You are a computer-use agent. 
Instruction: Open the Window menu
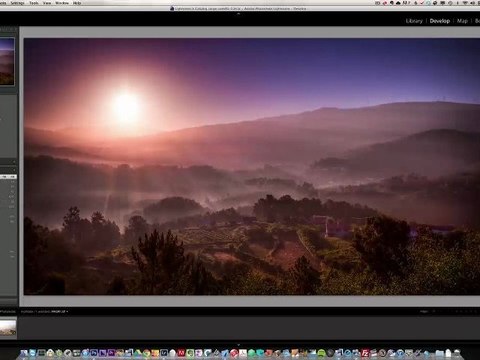coord(62,3)
